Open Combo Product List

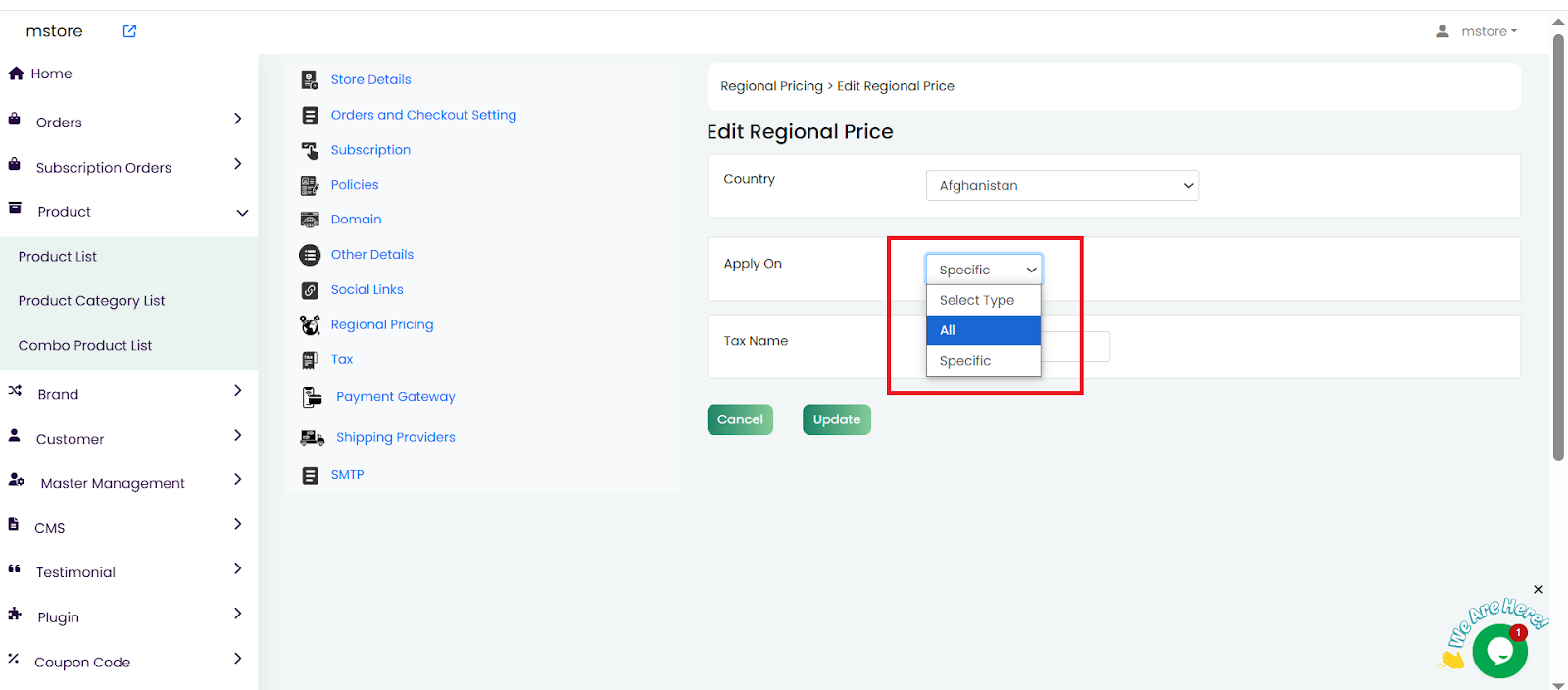coord(85,346)
